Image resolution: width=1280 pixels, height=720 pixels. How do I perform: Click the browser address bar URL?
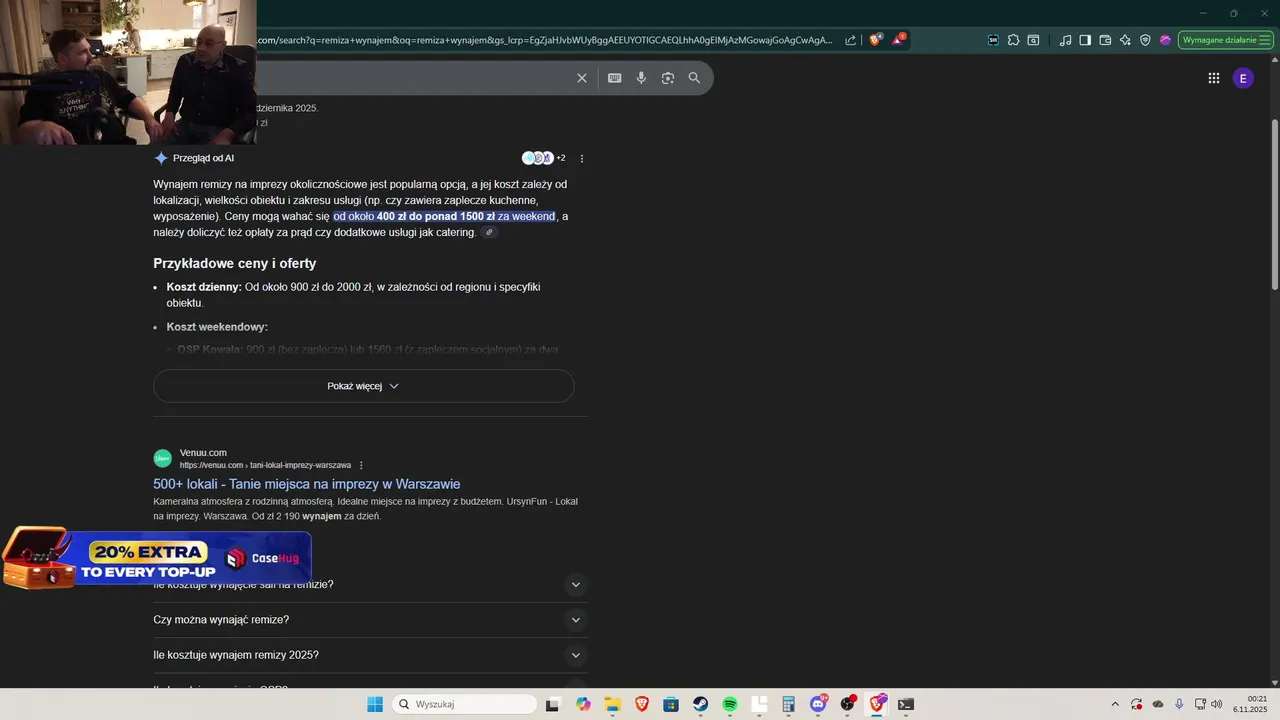click(x=545, y=40)
